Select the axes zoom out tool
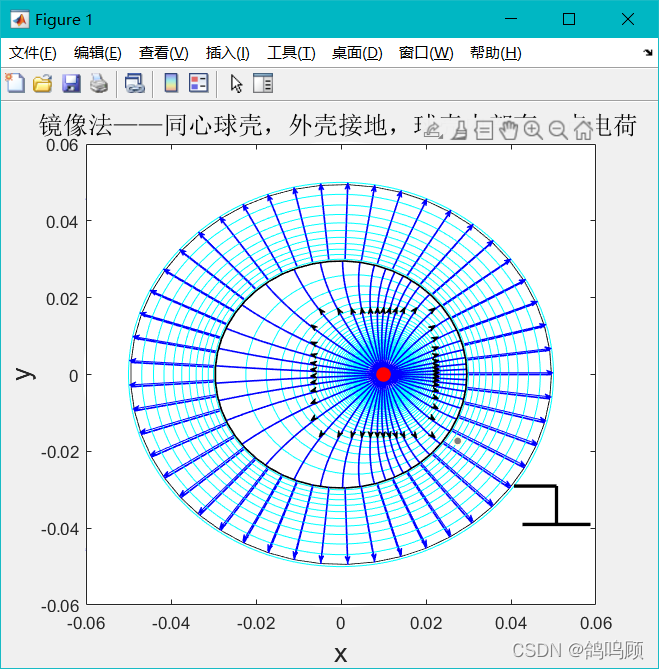Screen dimensions: 659x669 coord(558,130)
